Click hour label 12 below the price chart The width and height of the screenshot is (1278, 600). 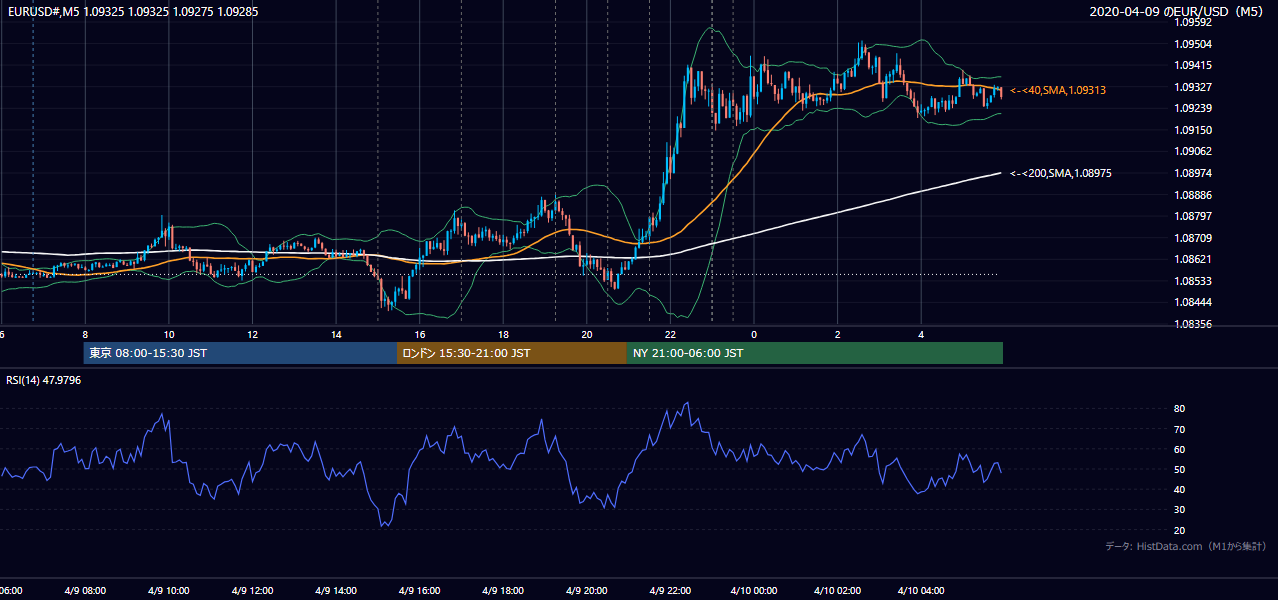[252, 334]
